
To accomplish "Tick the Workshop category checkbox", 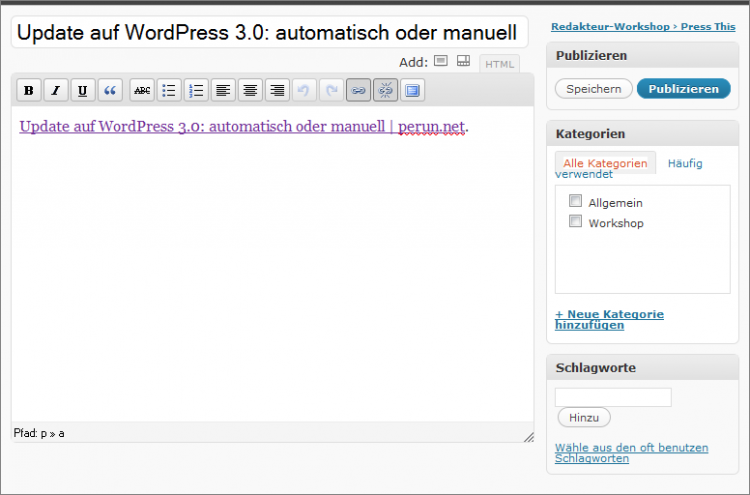I will (575, 222).
